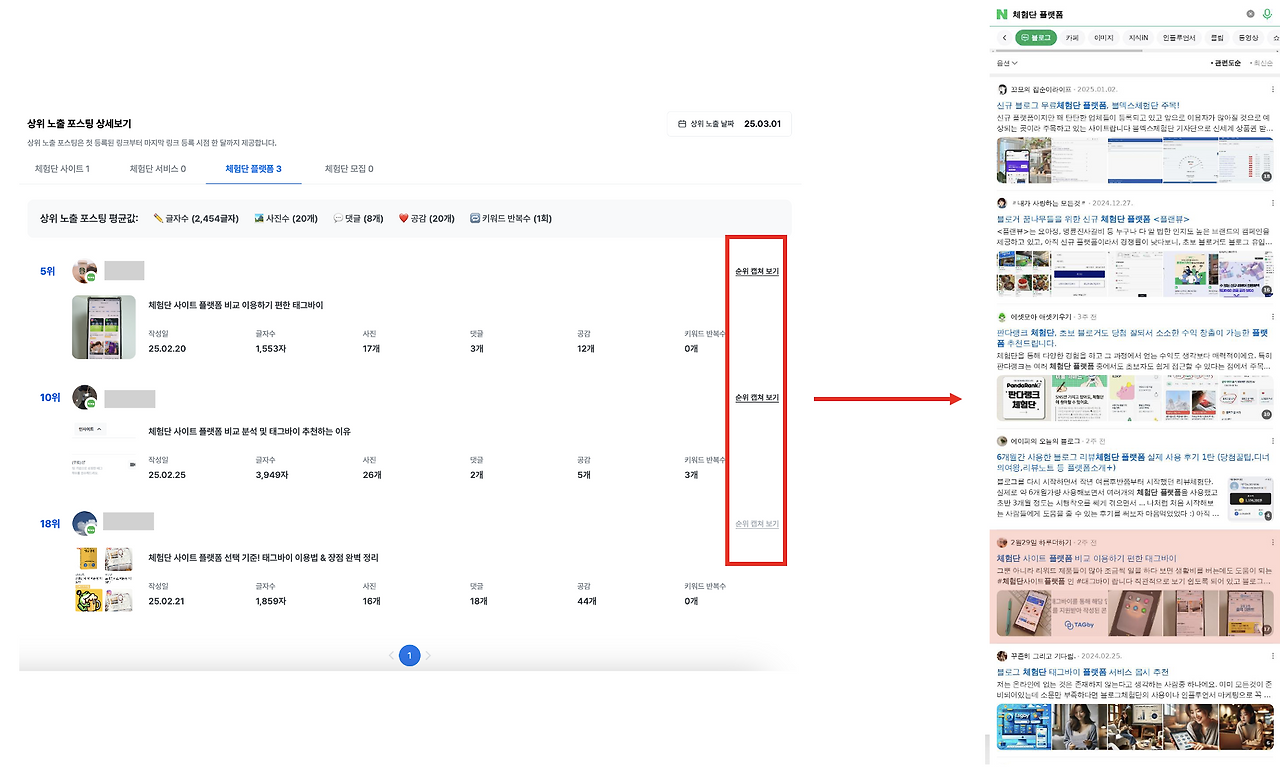Clear the search query with X icon

[1250, 14]
